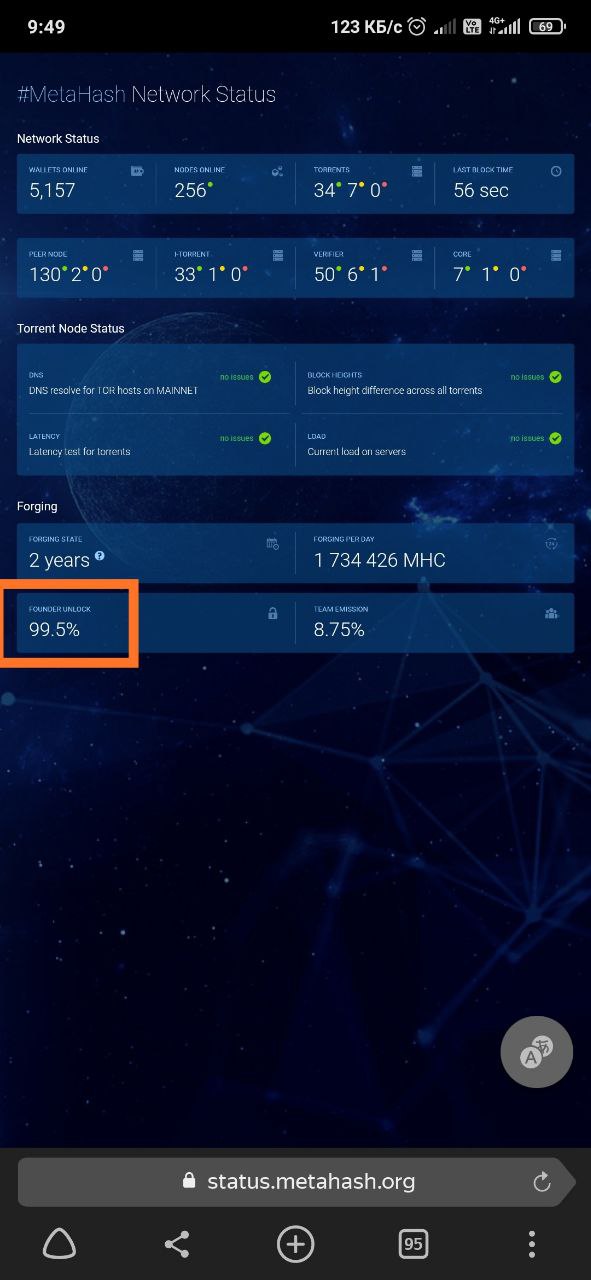Tap the floating page translate button
591x1280 pixels.
click(x=536, y=1052)
